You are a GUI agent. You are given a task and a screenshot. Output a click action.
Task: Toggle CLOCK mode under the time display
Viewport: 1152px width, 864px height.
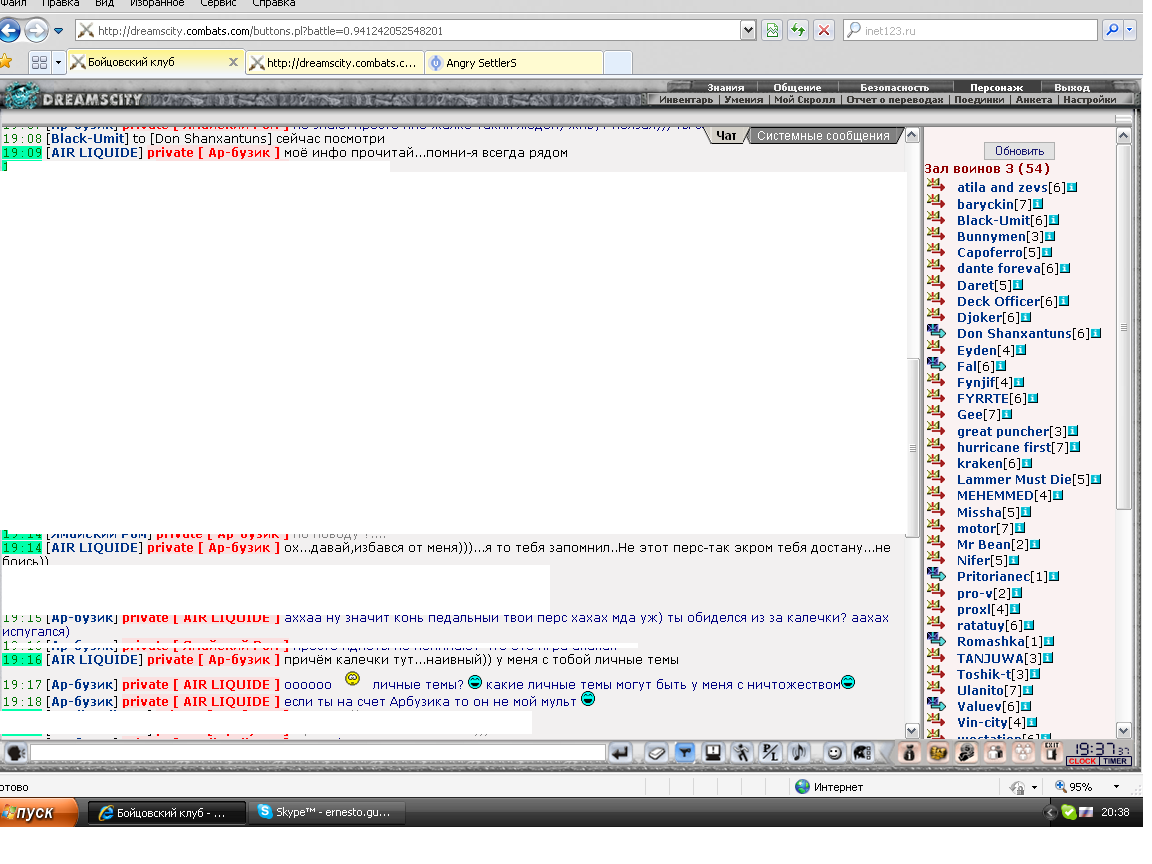tap(1083, 761)
